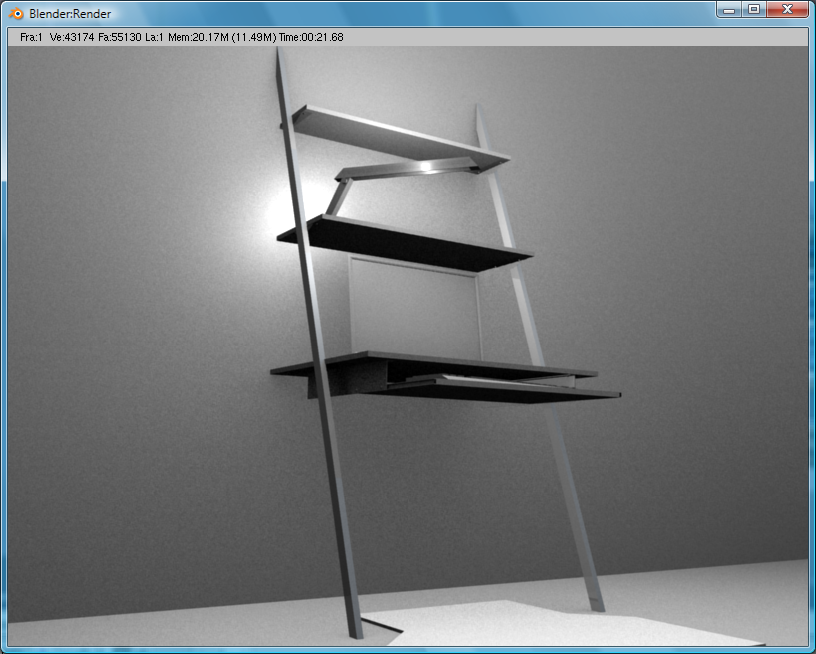The image size is (816, 654).
Task: Click the rendered shelf image
Action: tap(407, 346)
